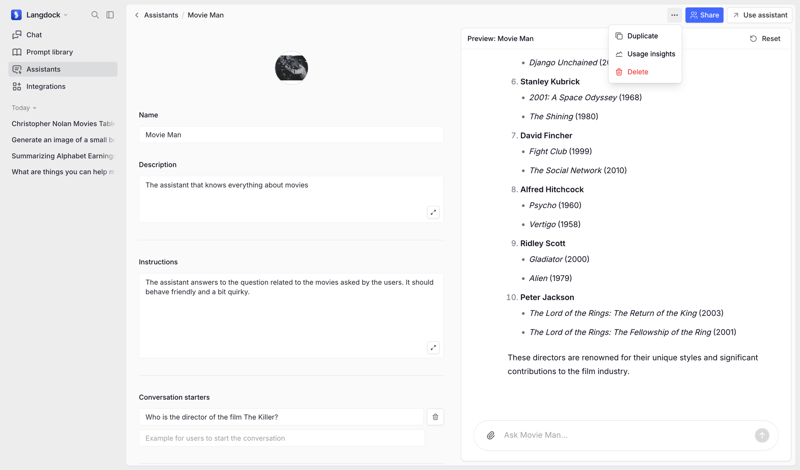Click the Use assistant button

pyautogui.click(x=760, y=15)
